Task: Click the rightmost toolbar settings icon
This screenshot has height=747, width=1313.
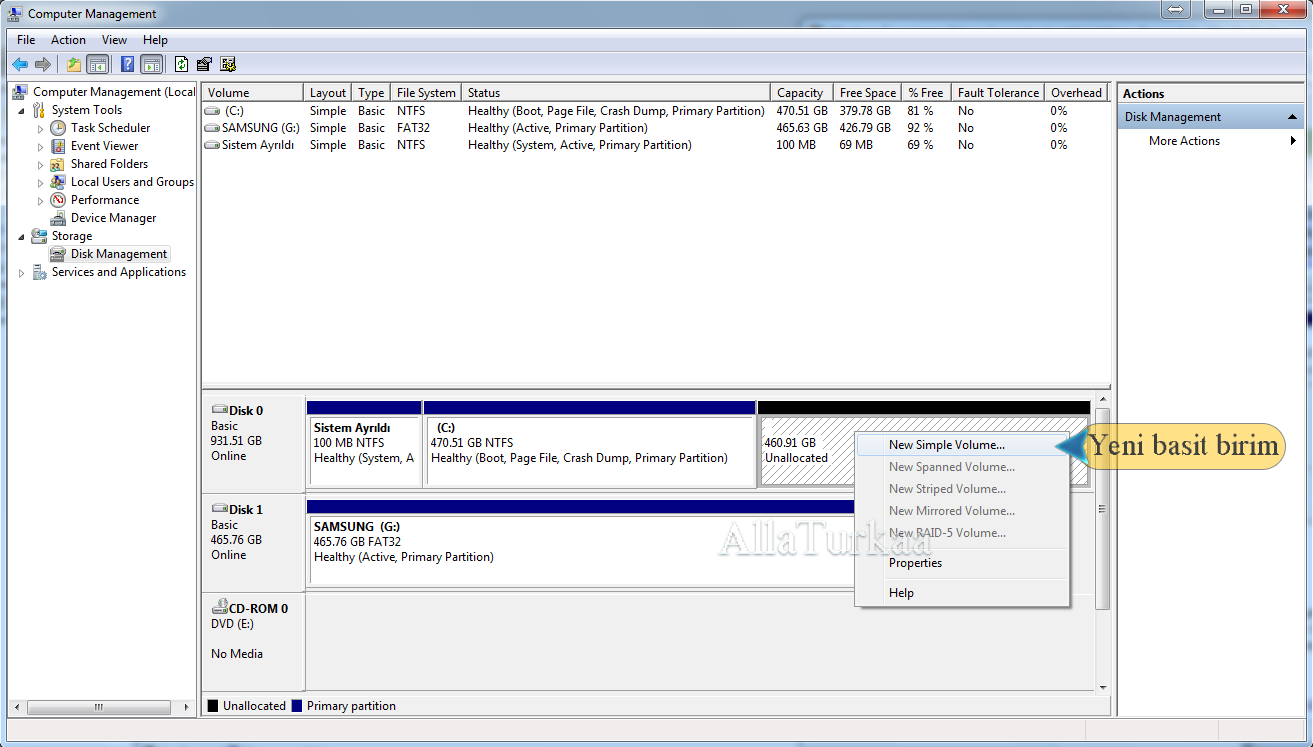Action: (x=228, y=64)
